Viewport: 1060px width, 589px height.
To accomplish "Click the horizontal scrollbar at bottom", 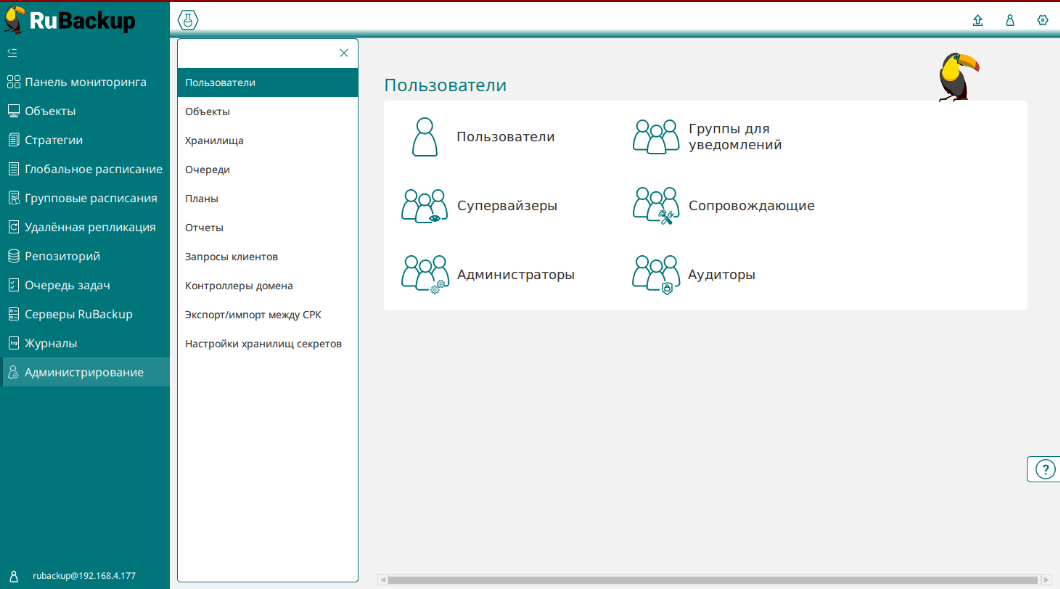I will 710,580.
